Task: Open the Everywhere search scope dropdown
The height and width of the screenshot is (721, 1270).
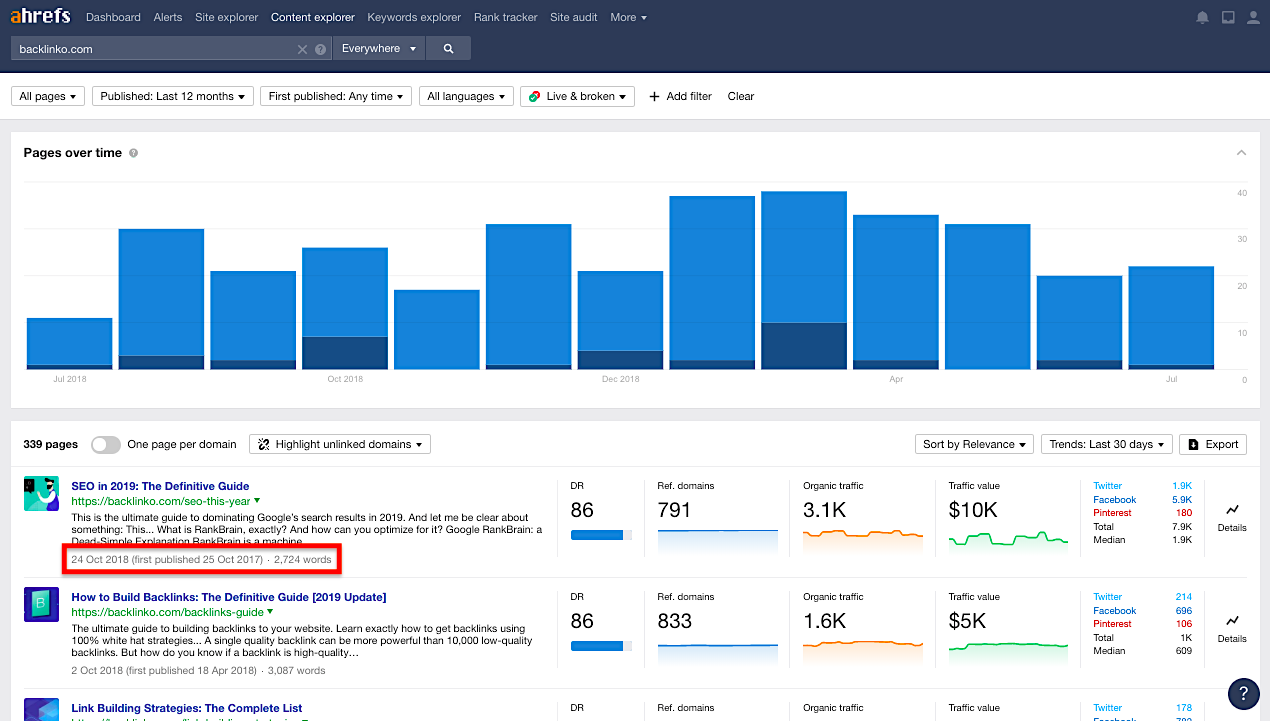Action: point(379,48)
